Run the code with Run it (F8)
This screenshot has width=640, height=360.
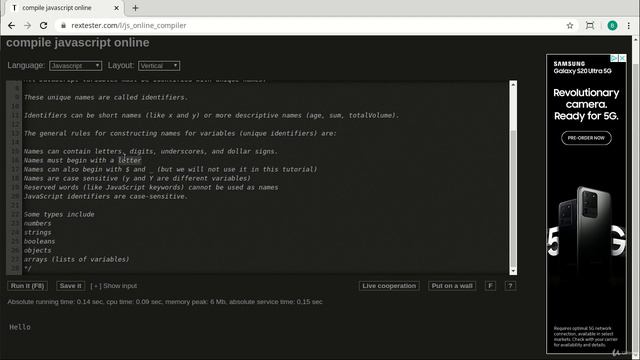click(x=27, y=286)
